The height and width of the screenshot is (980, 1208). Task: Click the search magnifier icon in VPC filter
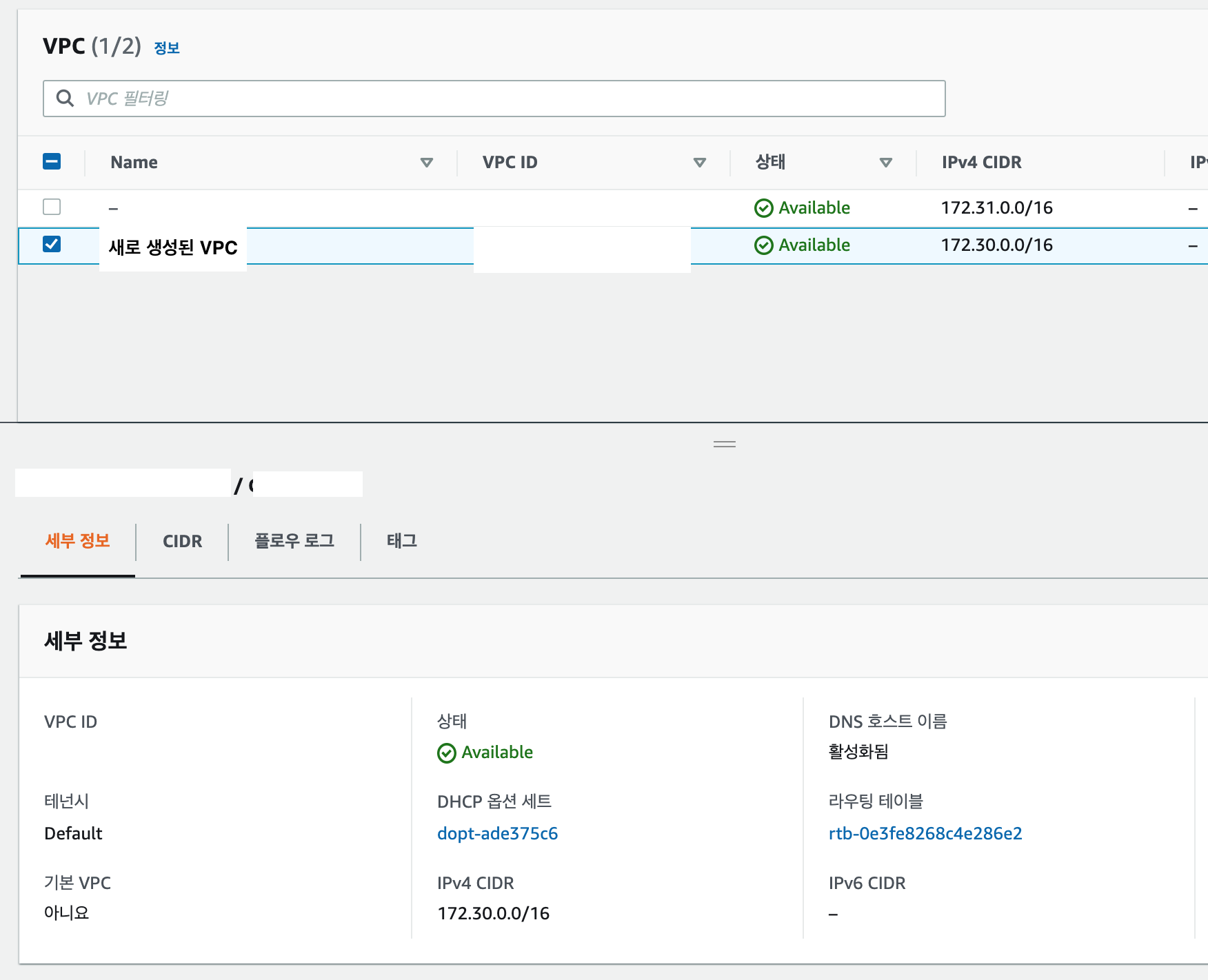coord(65,99)
